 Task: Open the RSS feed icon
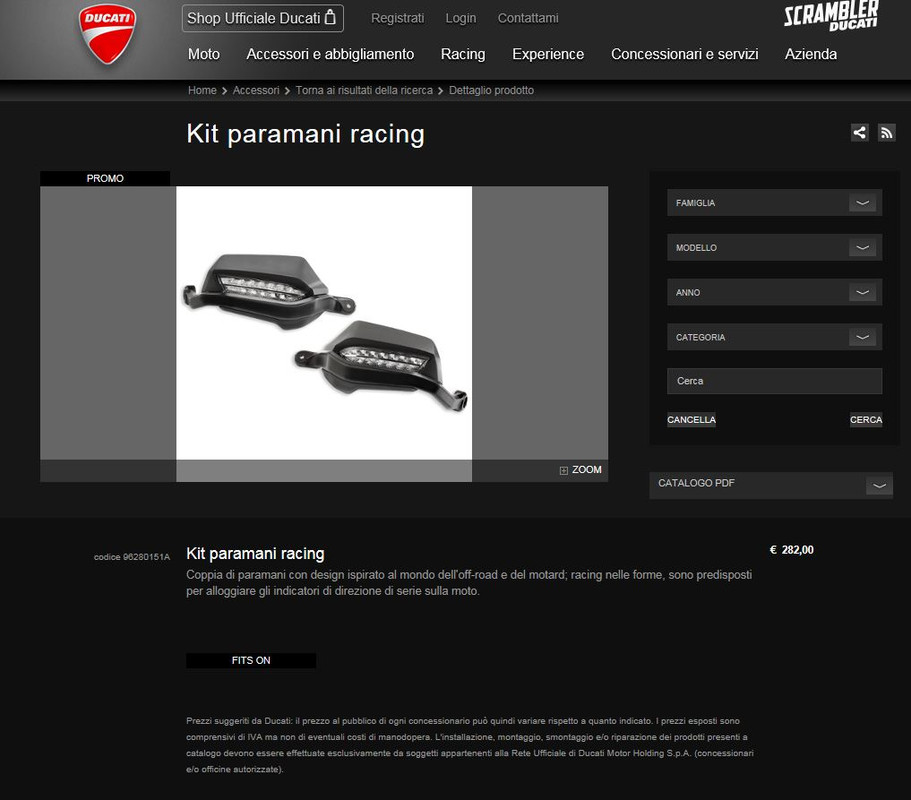pyautogui.click(x=886, y=132)
